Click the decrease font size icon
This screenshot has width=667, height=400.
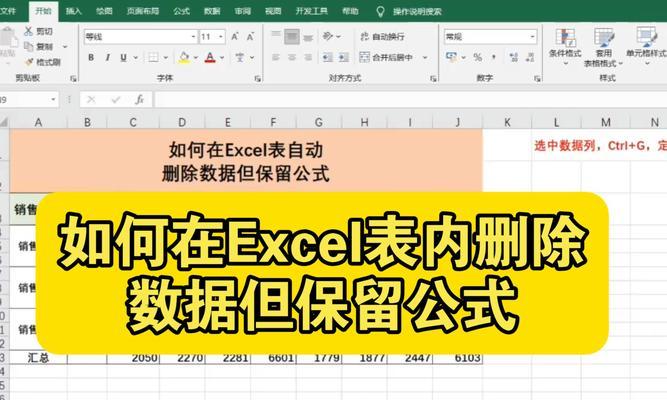tap(250, 37)
